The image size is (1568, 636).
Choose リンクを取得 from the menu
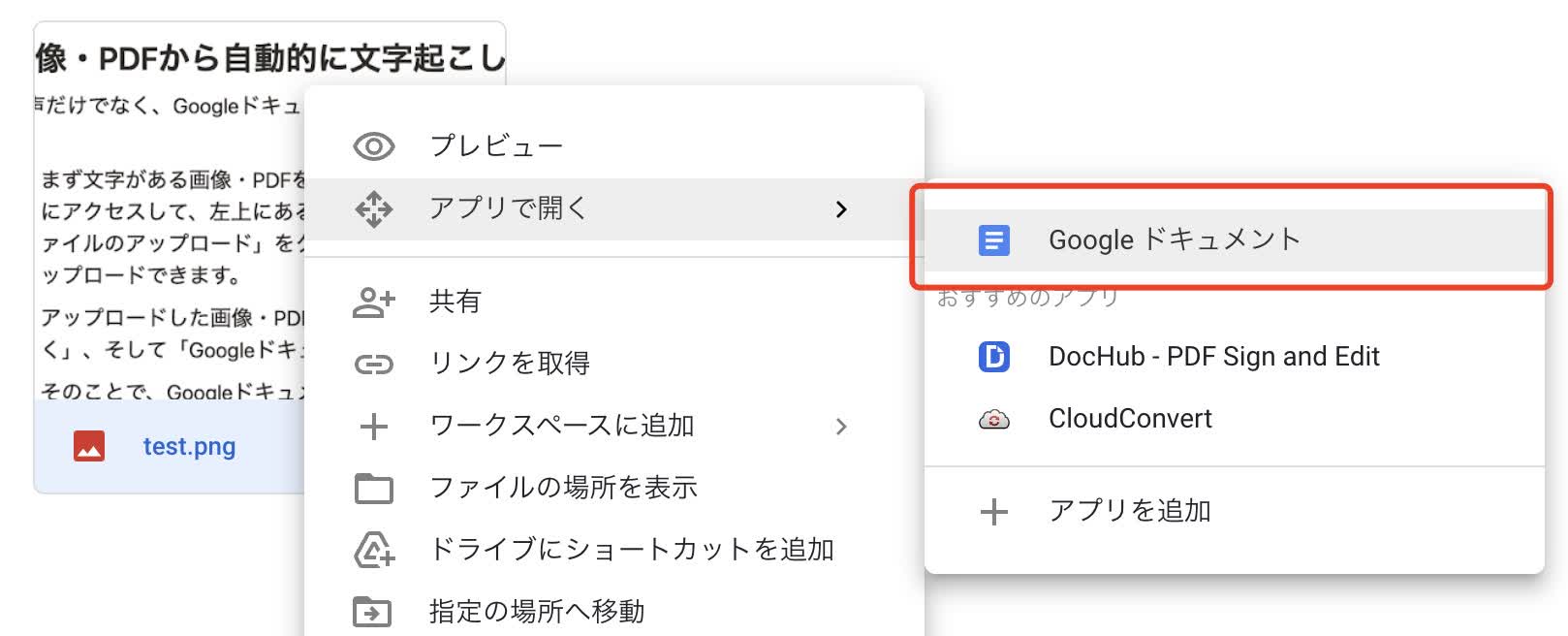614,364
